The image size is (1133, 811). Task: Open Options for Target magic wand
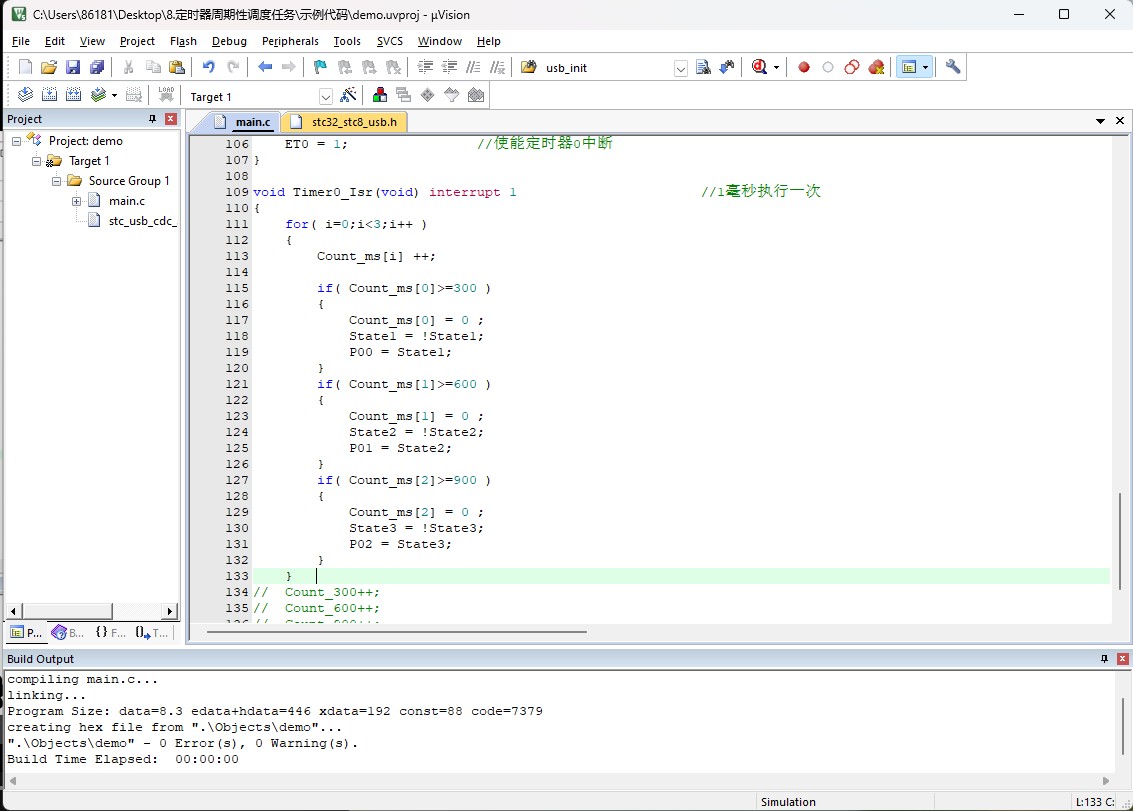(348, 95)
